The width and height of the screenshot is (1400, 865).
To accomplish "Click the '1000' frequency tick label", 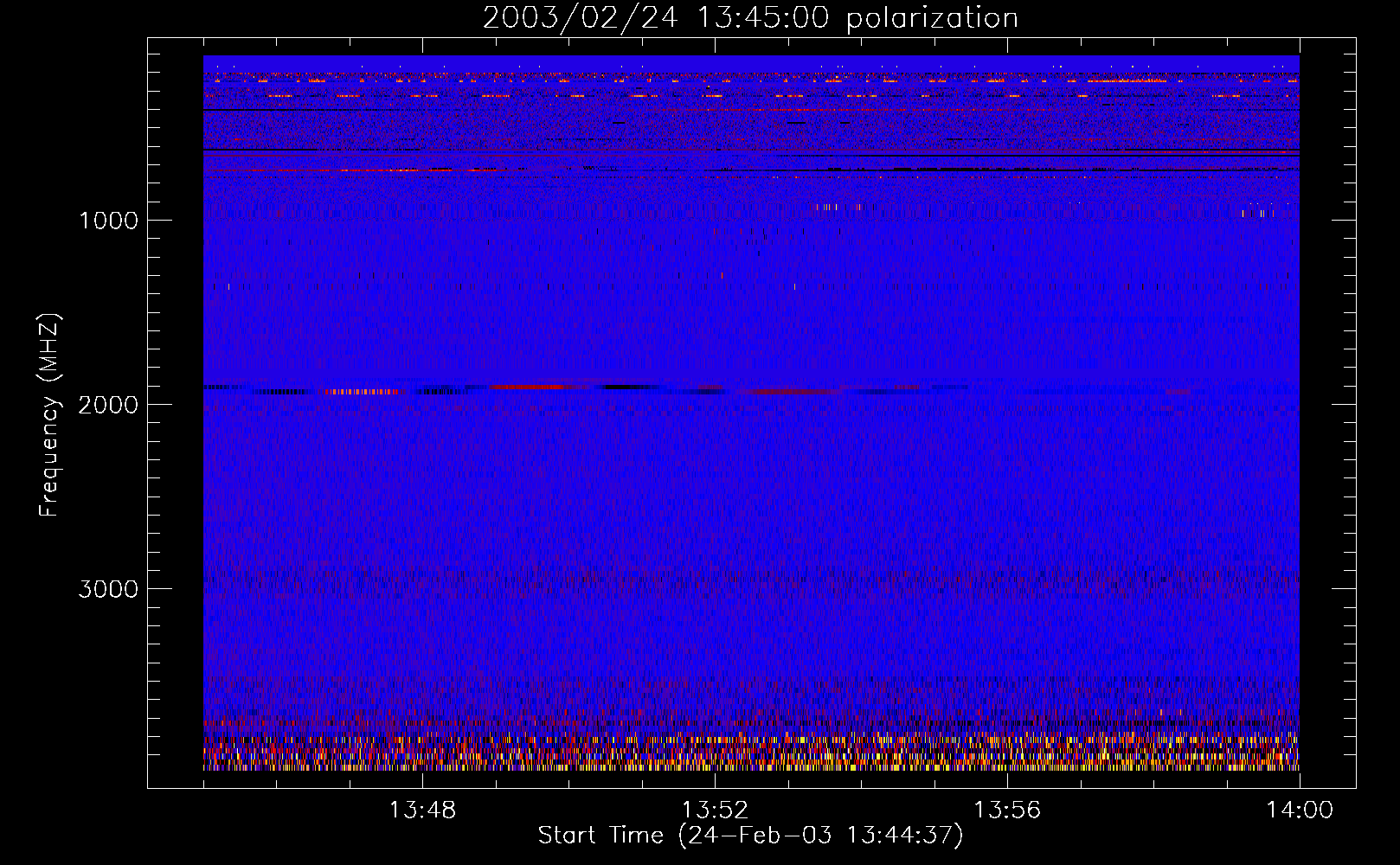I will click(x=109, y=221).
